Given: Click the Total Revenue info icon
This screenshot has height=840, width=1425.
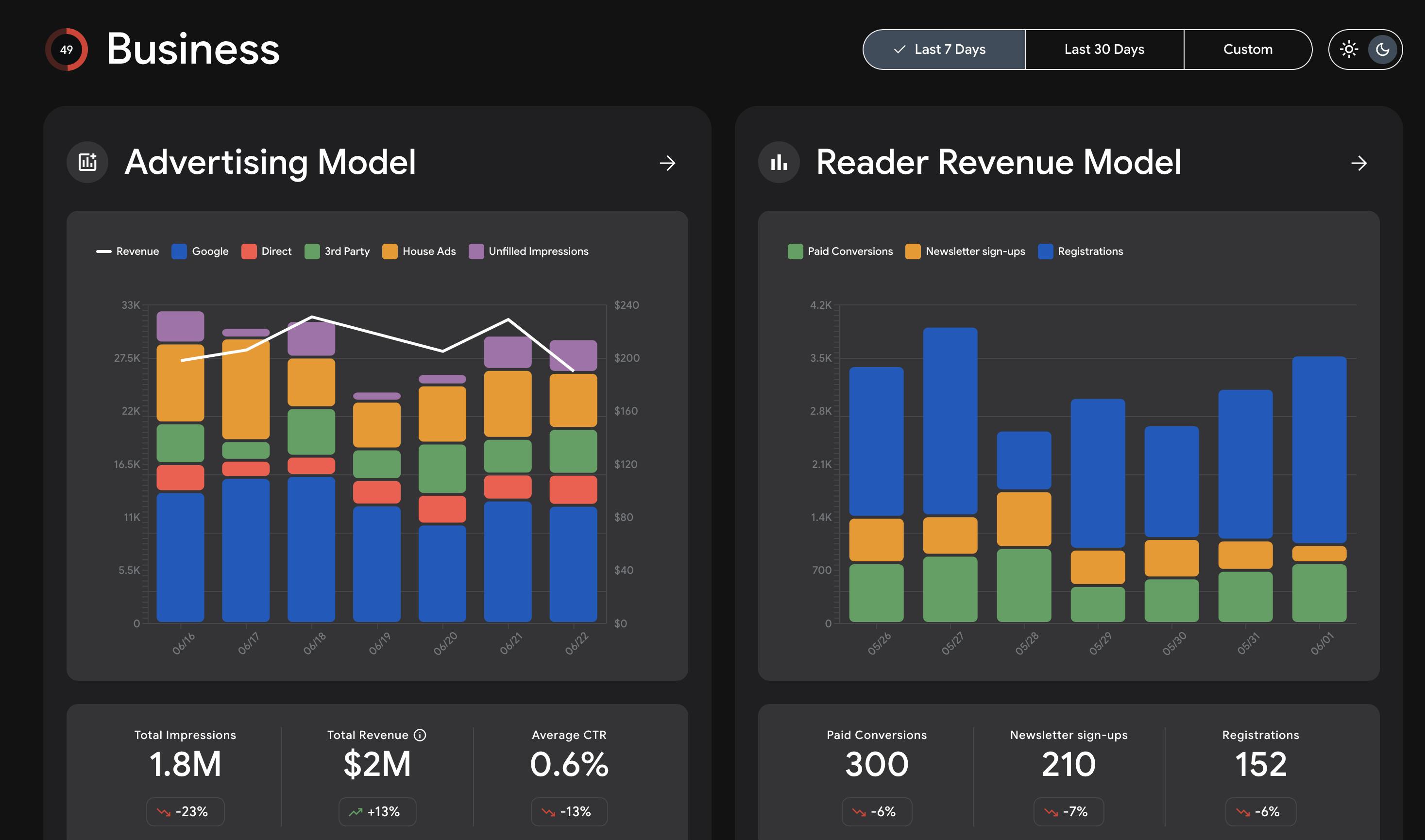Looking at the screenshot, I should coord(420,735).
